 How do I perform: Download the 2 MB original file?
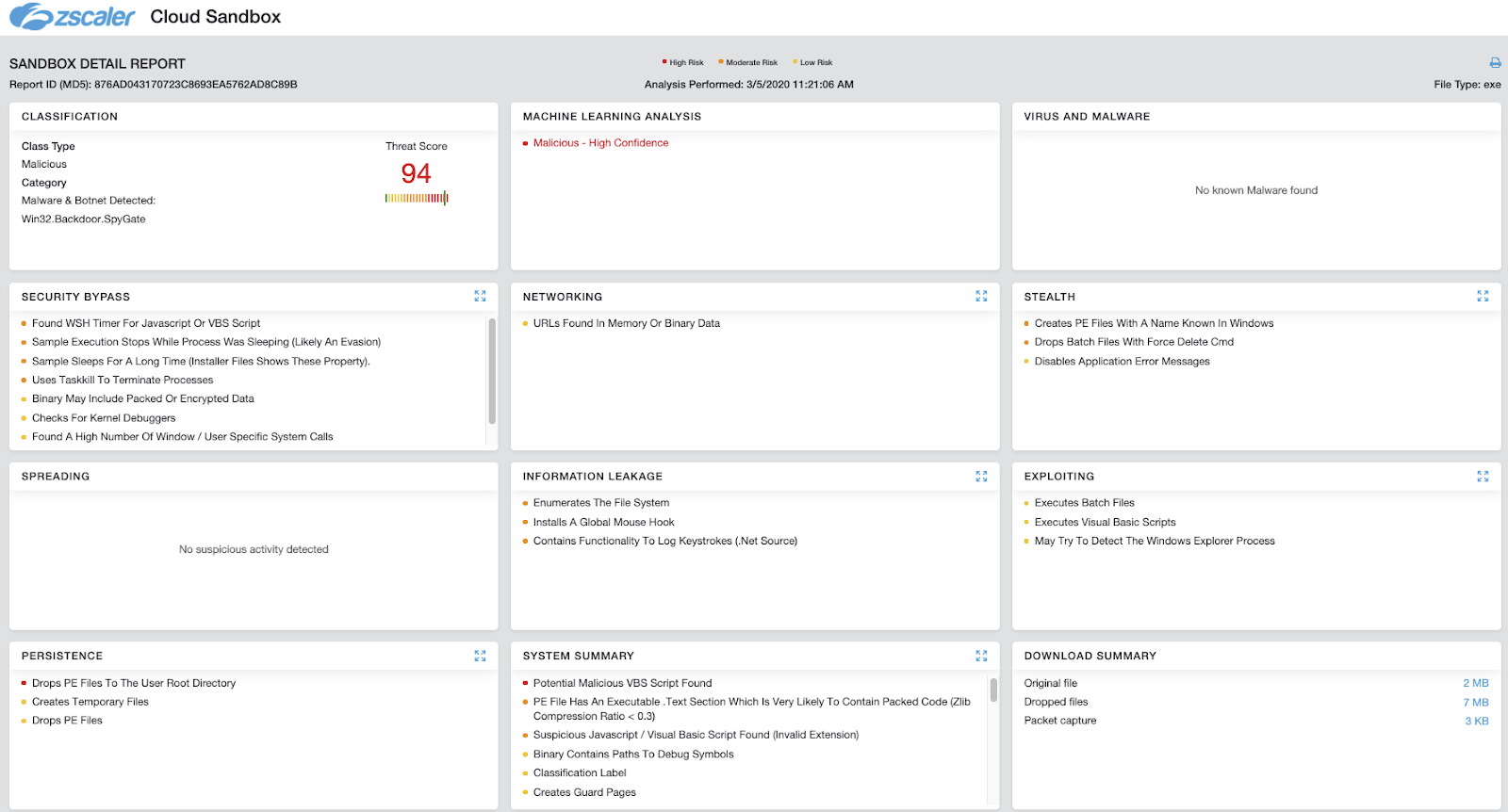pyautogui.click(x=1476, y=683)
